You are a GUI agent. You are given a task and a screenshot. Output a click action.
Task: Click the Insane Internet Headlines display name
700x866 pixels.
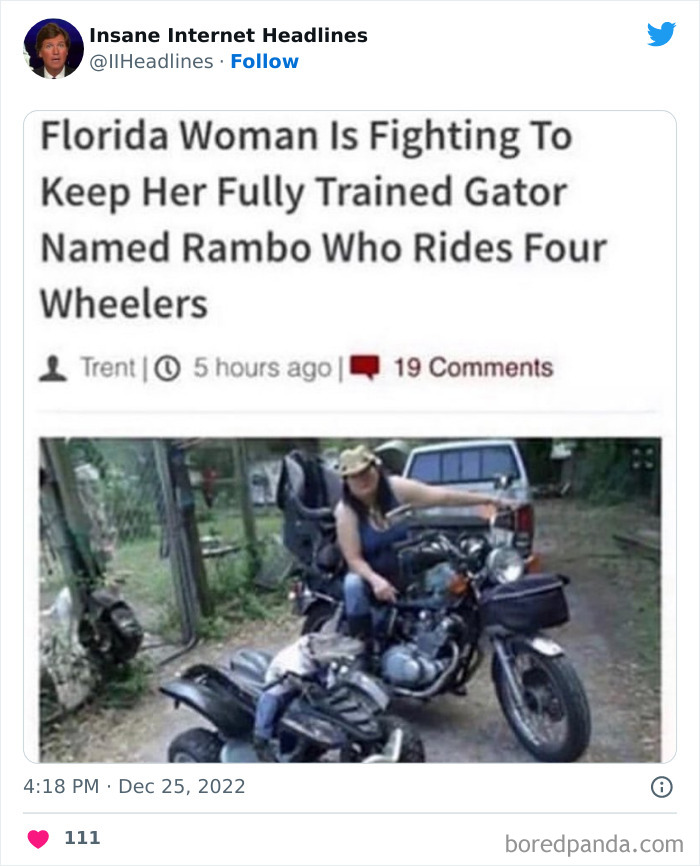pyautogui.click(x=228, y=35)
